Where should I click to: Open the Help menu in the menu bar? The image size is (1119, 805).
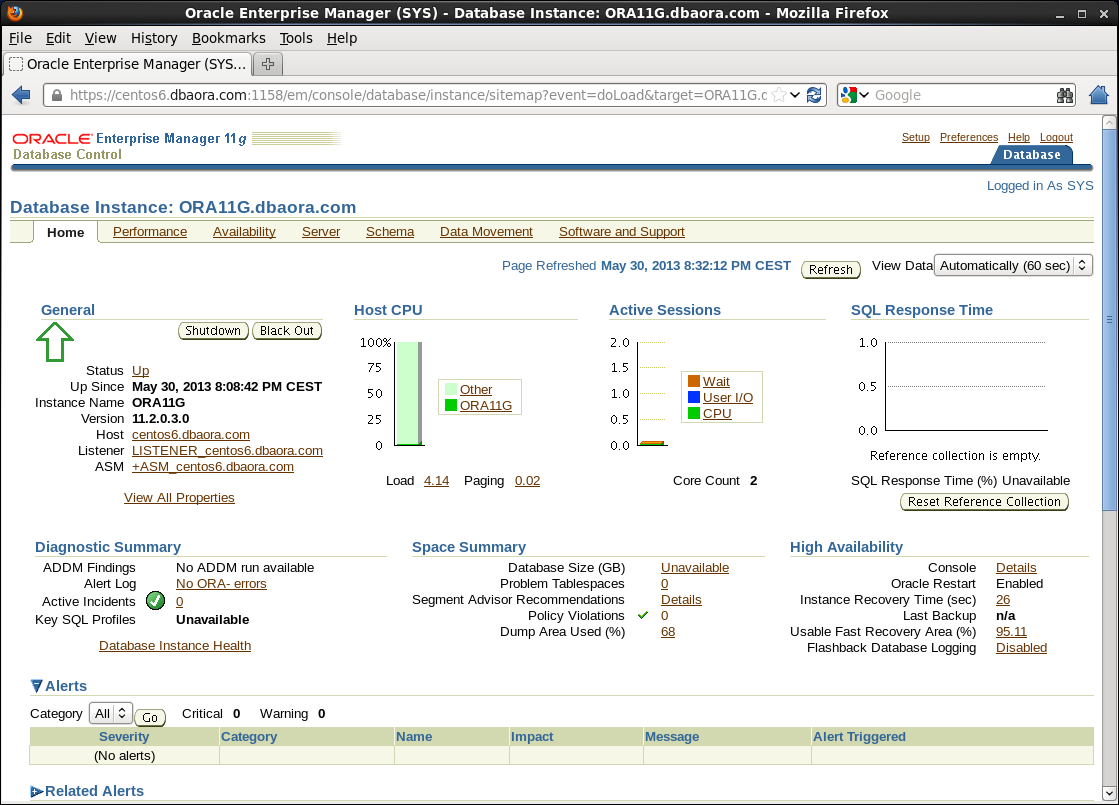[342, 38]
